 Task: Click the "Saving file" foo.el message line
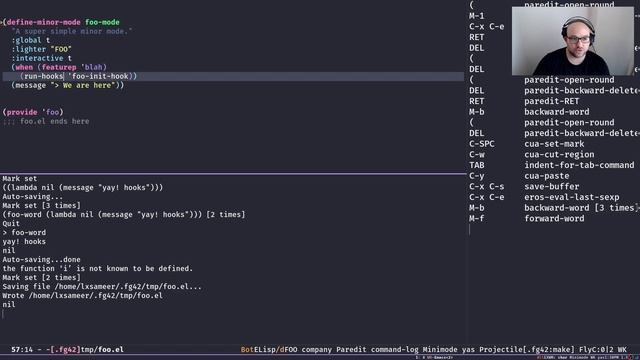102,287
